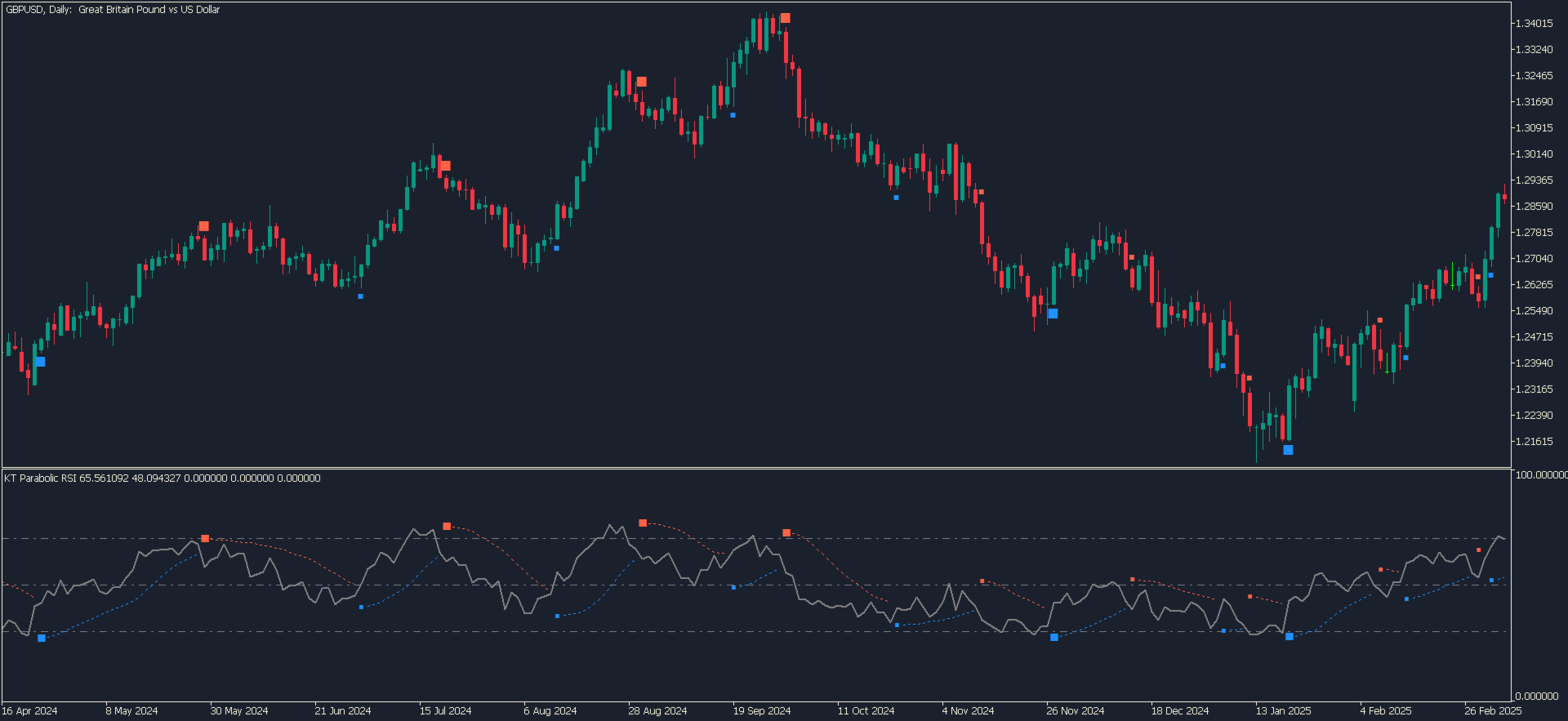
Task: Click the 1.28590 price axis label
Action: click(x=1534, y=207)
